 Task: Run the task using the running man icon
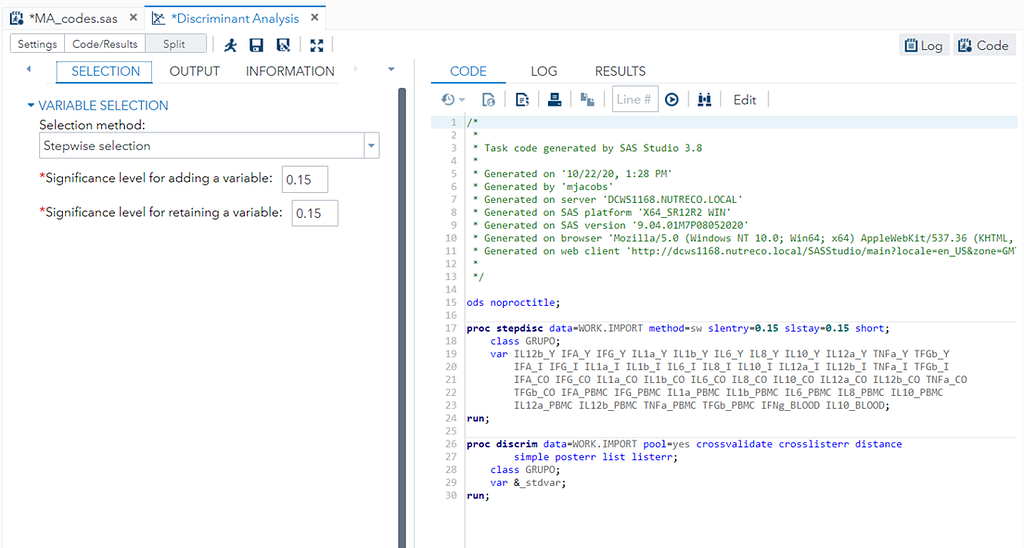[x=231, y=45]
